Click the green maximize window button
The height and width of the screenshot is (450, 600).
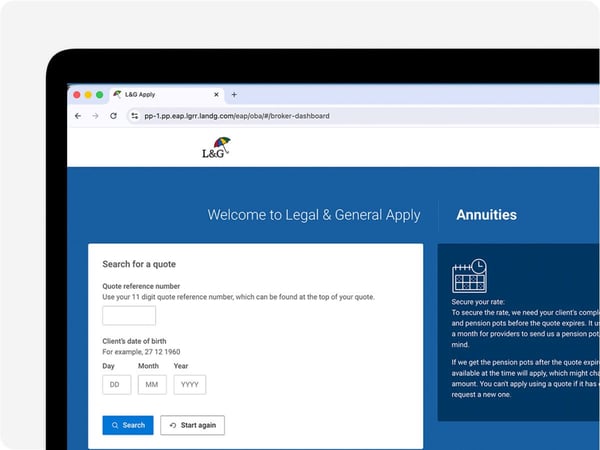pos(99,95)
